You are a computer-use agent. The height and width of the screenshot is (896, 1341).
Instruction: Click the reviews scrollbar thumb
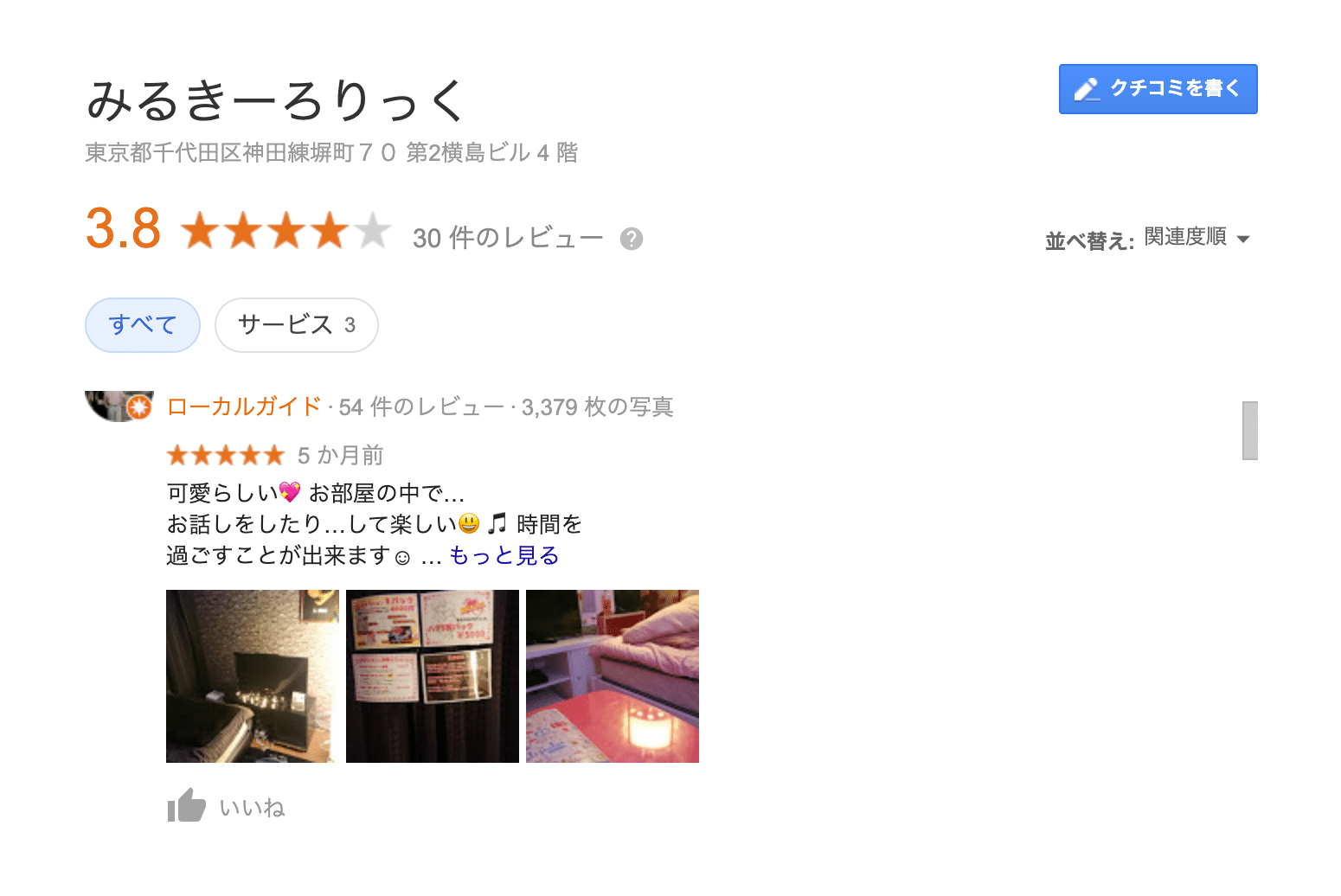pos(1250,431)
